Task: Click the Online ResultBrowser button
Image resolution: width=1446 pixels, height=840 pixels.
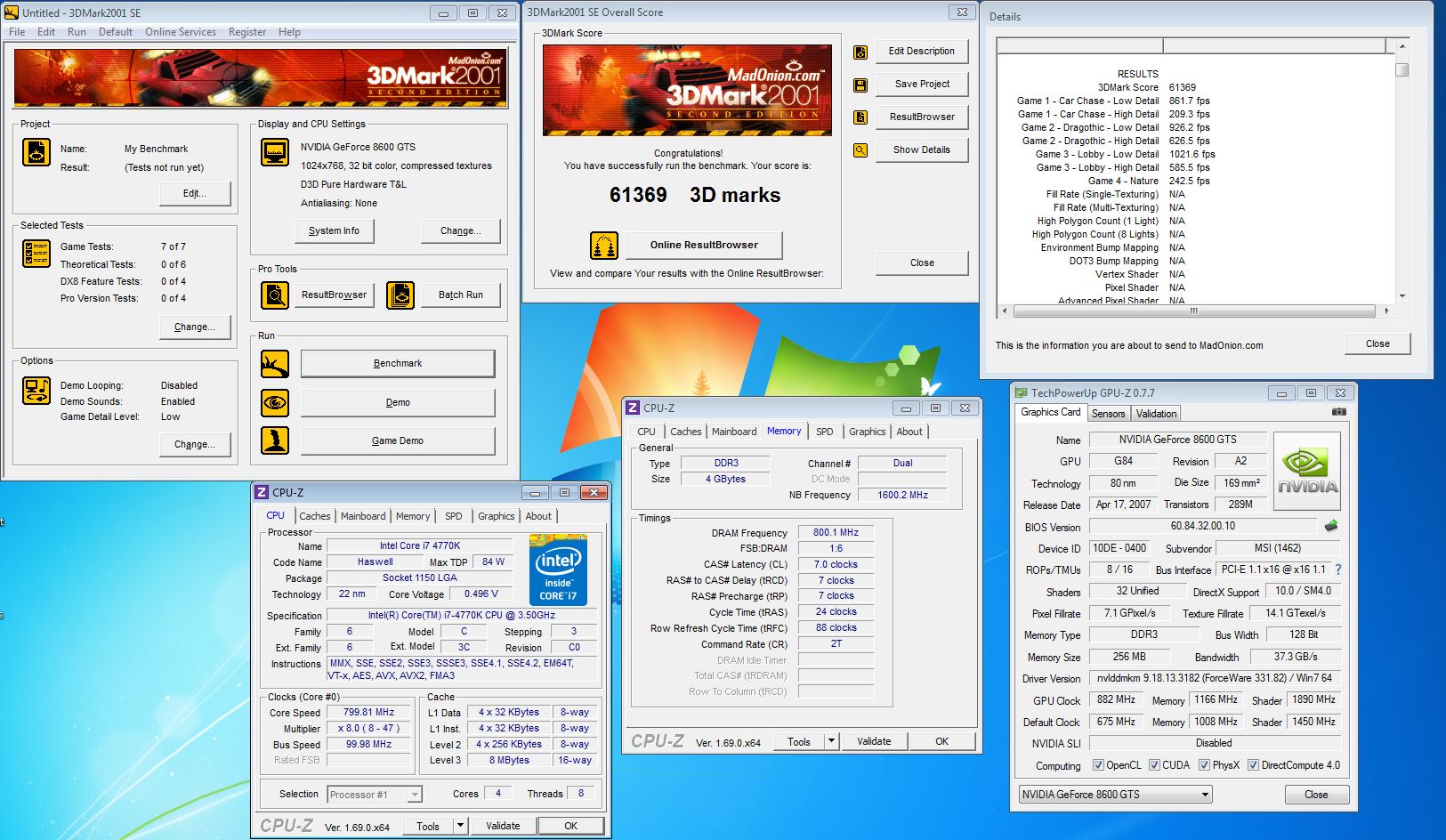Action: tap(704, 245)
